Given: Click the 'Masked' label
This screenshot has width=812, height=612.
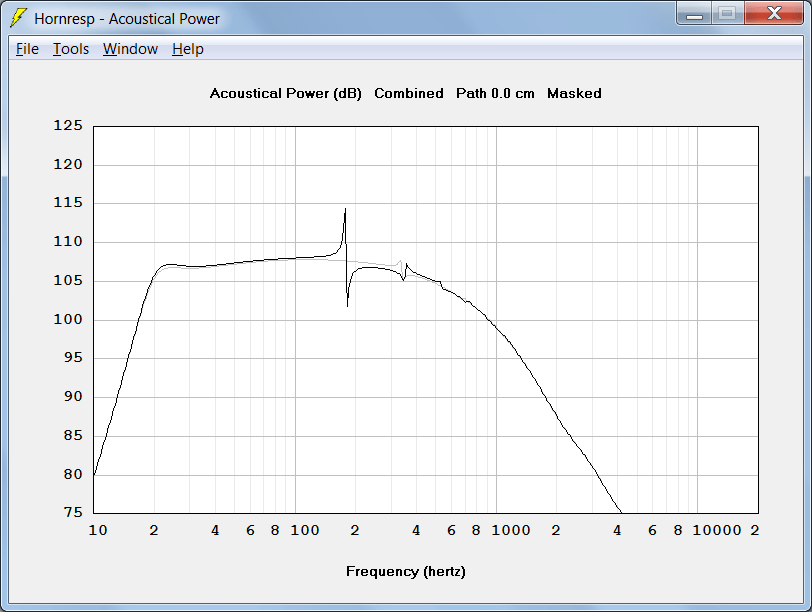Looking at the screenshot, I should tap(574, 94).
